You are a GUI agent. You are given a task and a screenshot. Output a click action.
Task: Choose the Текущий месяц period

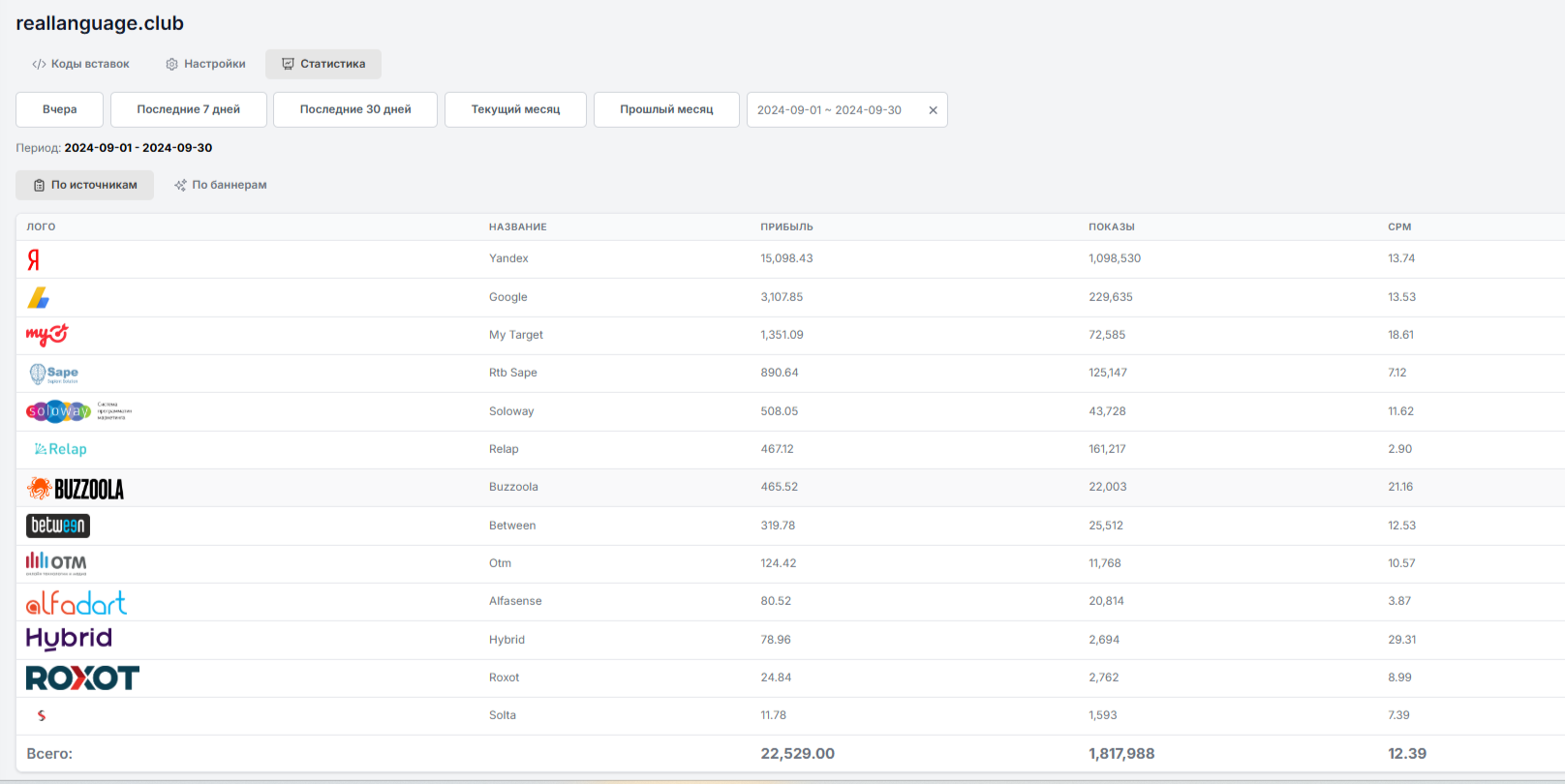pos(516,109)
